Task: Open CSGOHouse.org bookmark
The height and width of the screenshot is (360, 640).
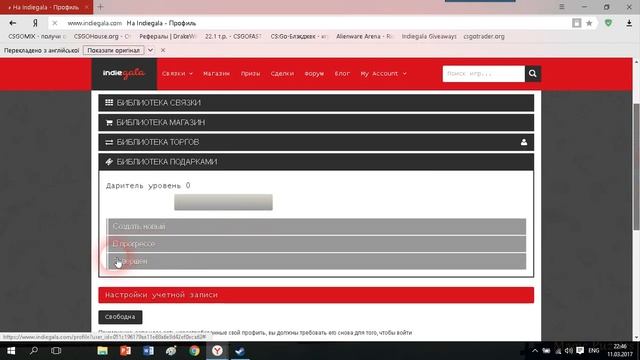Action: click(x=101, y=36)
